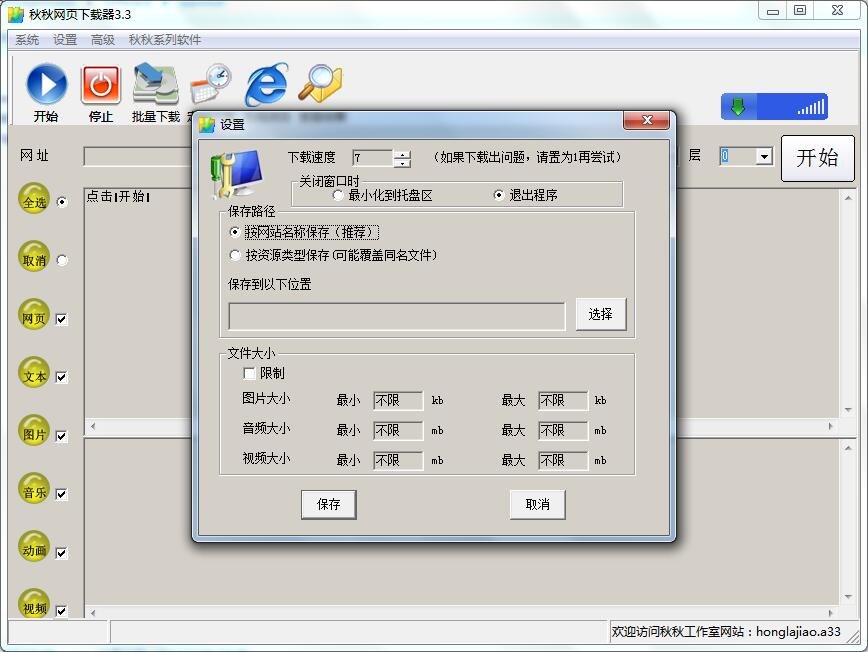868x652 pixels.
Task: Click the 开始 (Start) toolbar icon
Action: tap(48, 83)
